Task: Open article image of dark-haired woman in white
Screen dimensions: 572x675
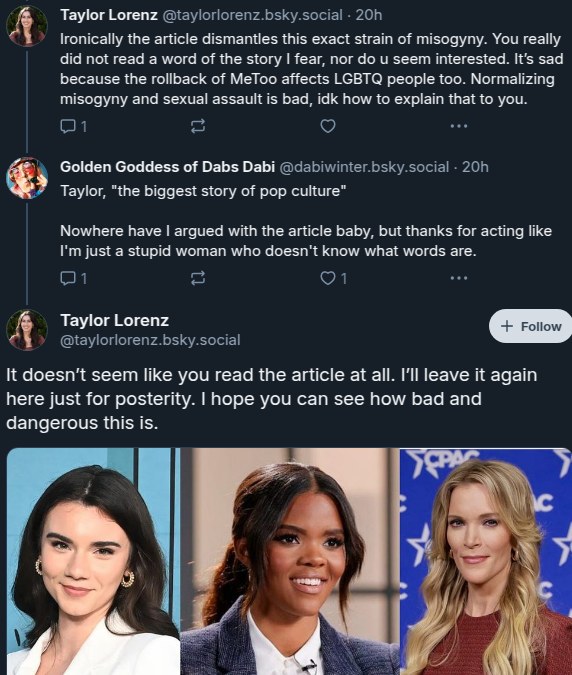Action: click(93, 561)
